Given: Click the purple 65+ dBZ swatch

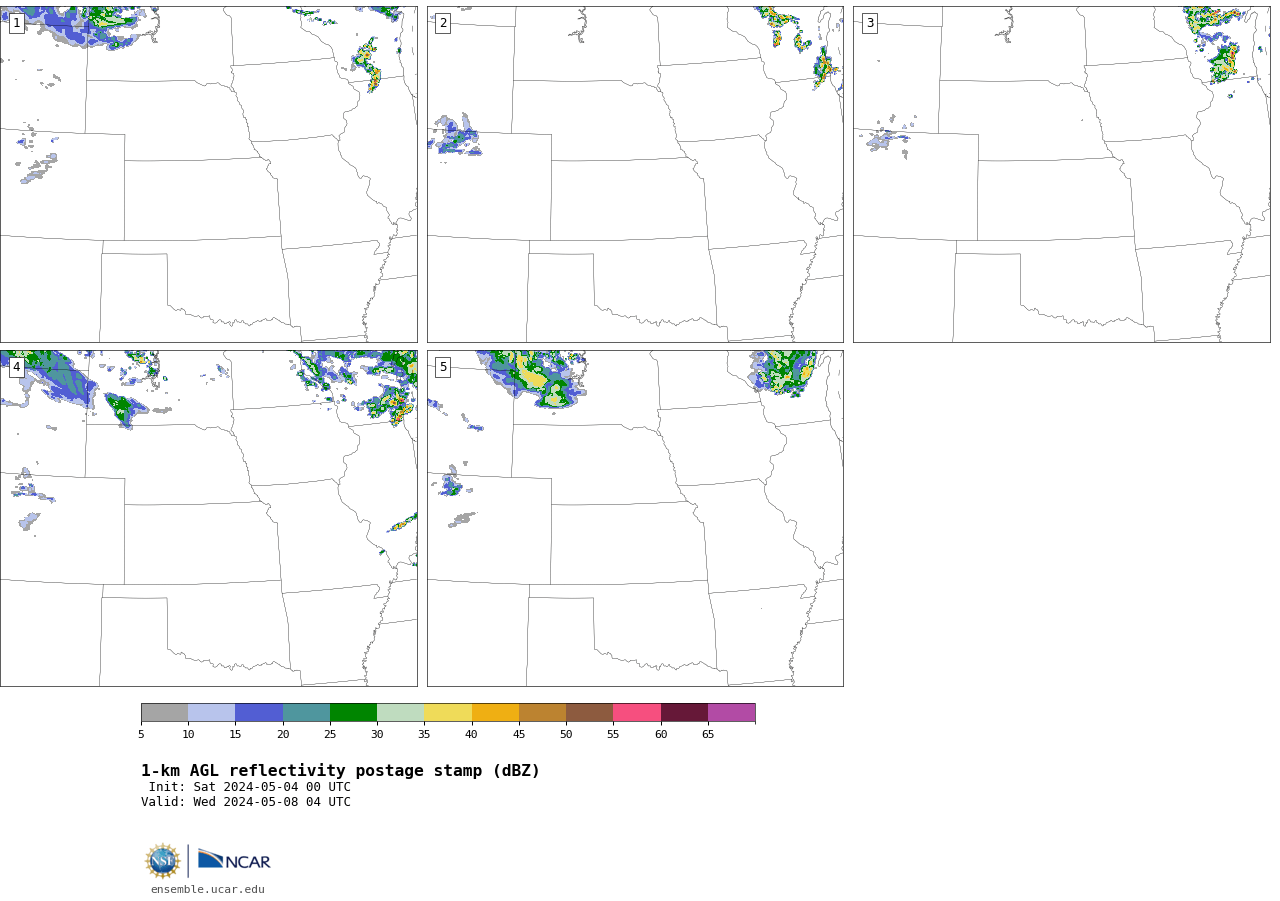Looking at the screenshot, I should [731, 713].
